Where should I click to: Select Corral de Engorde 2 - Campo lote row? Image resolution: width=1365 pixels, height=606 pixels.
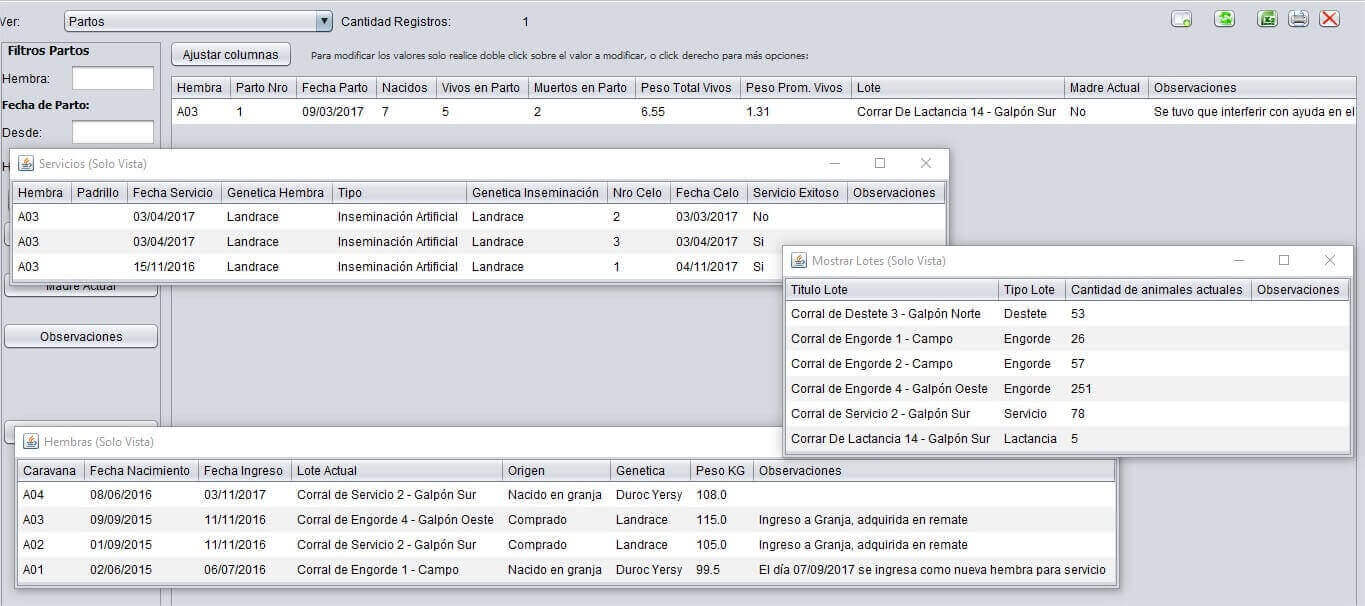(1067, 364)
